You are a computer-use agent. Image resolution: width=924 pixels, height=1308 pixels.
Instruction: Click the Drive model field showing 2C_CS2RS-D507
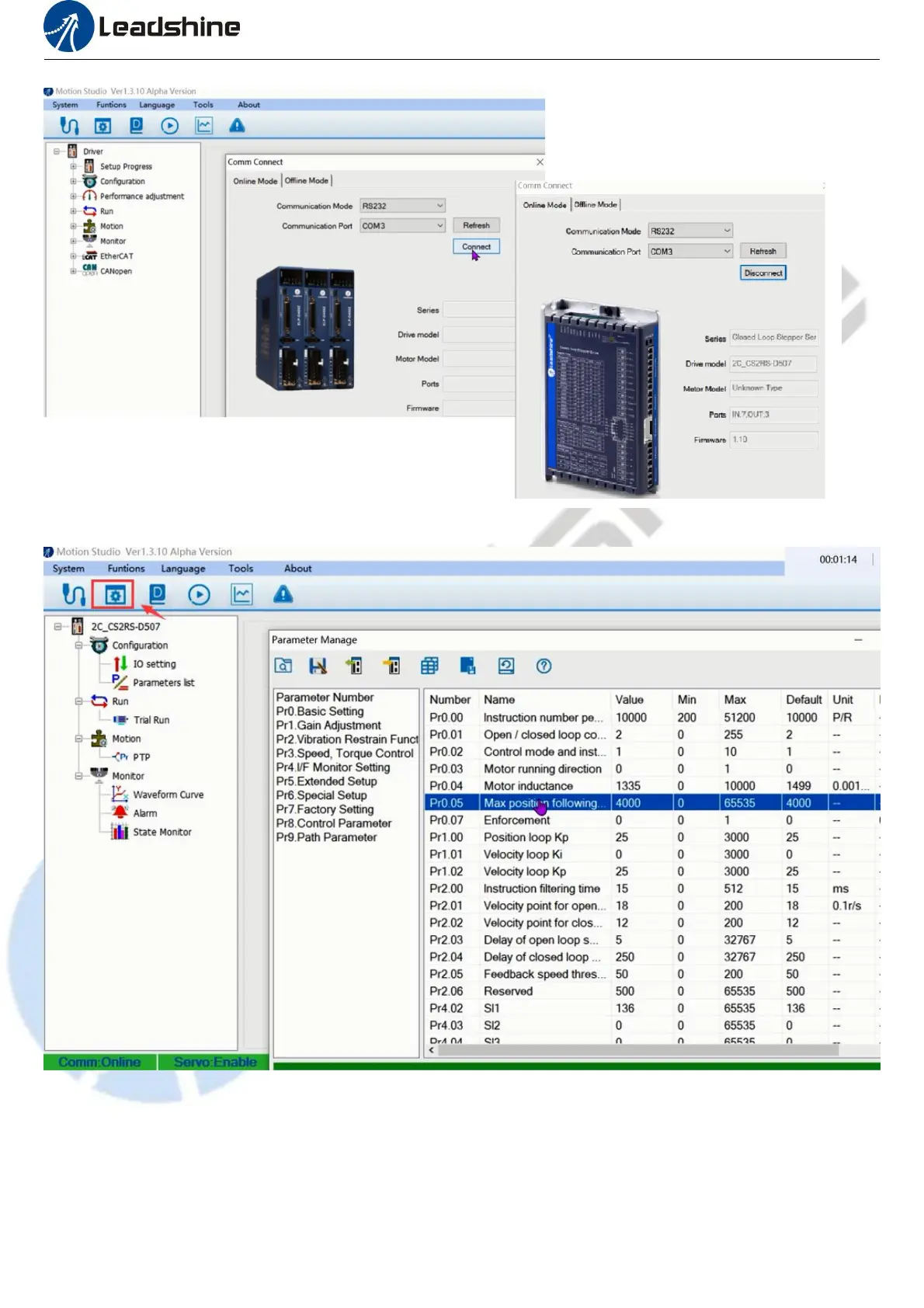[773, 364]
